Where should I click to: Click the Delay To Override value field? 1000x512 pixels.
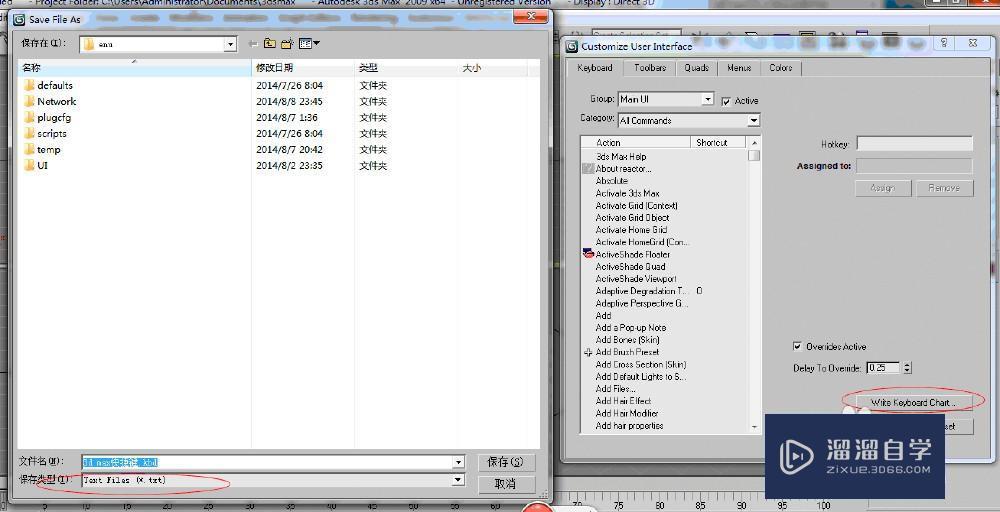coord(883,368)
